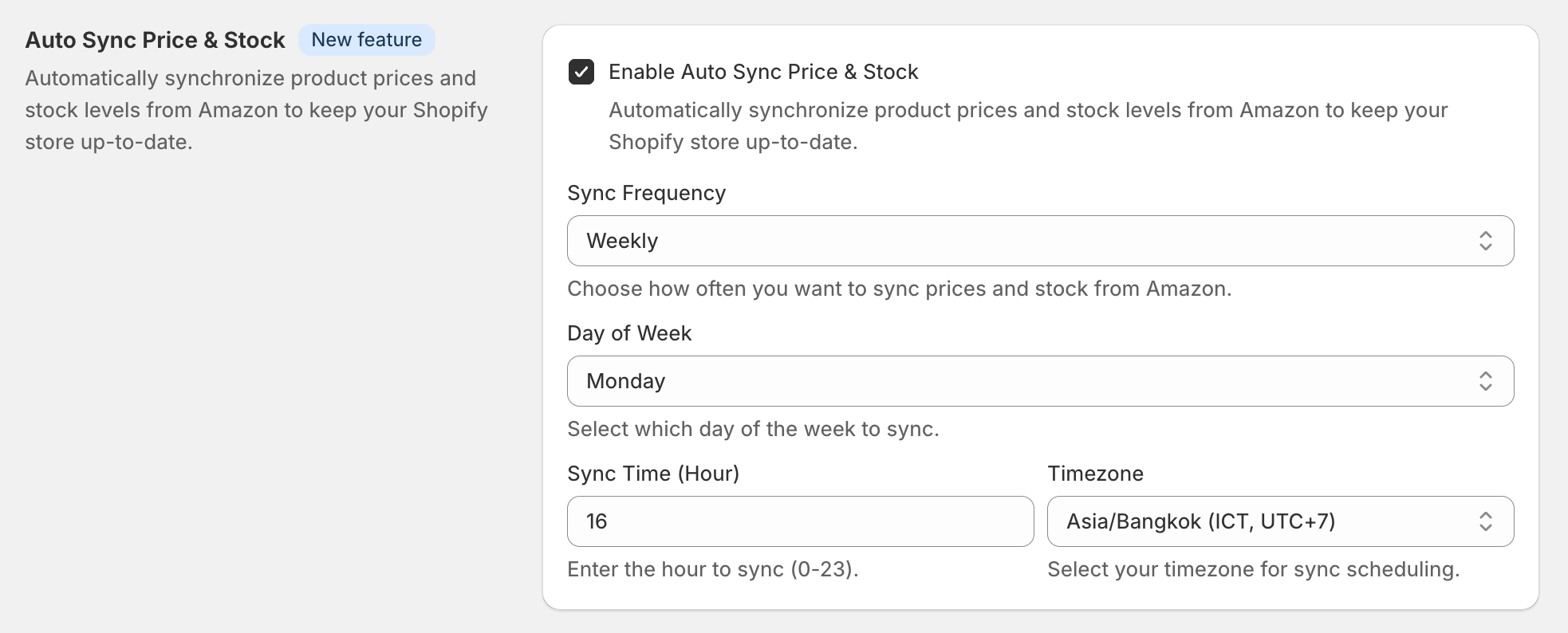Click the description text under the section heading

[256, 110]
